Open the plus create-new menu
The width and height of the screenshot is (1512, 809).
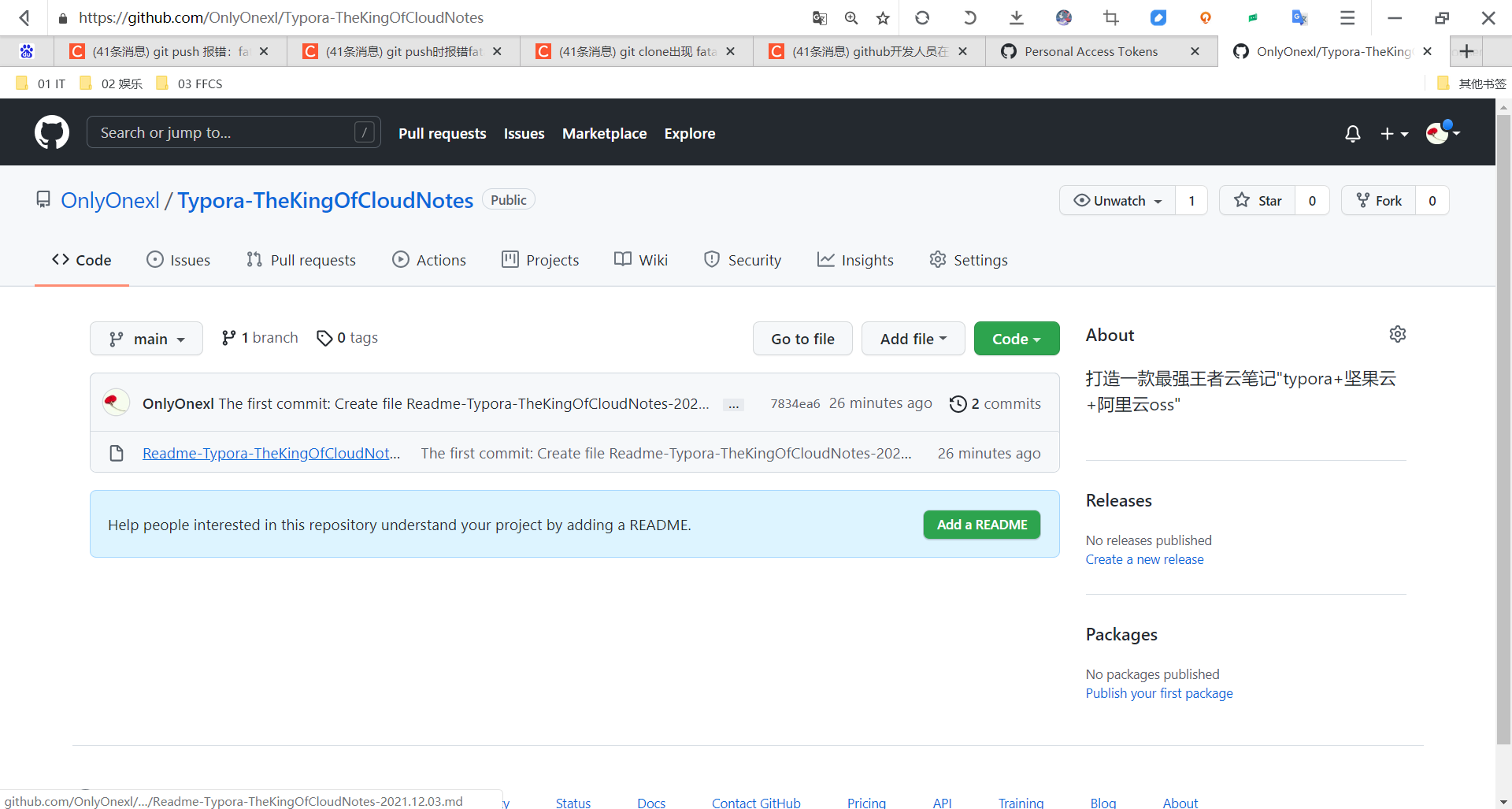coord(1394,134)
